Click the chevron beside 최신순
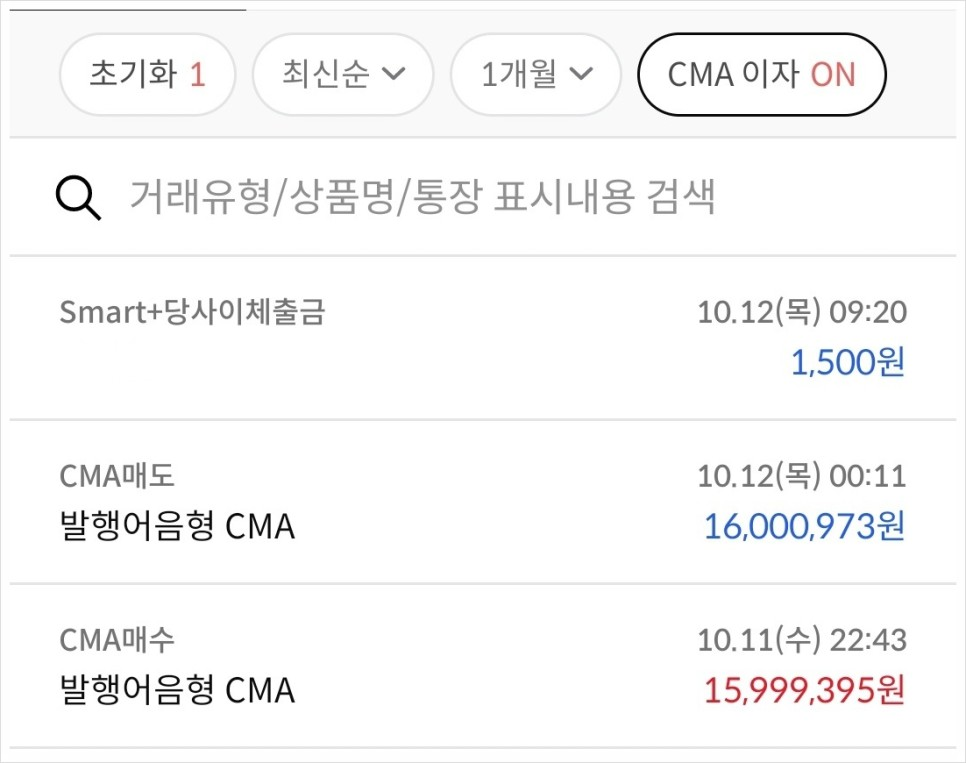 (x=393, y=75)
